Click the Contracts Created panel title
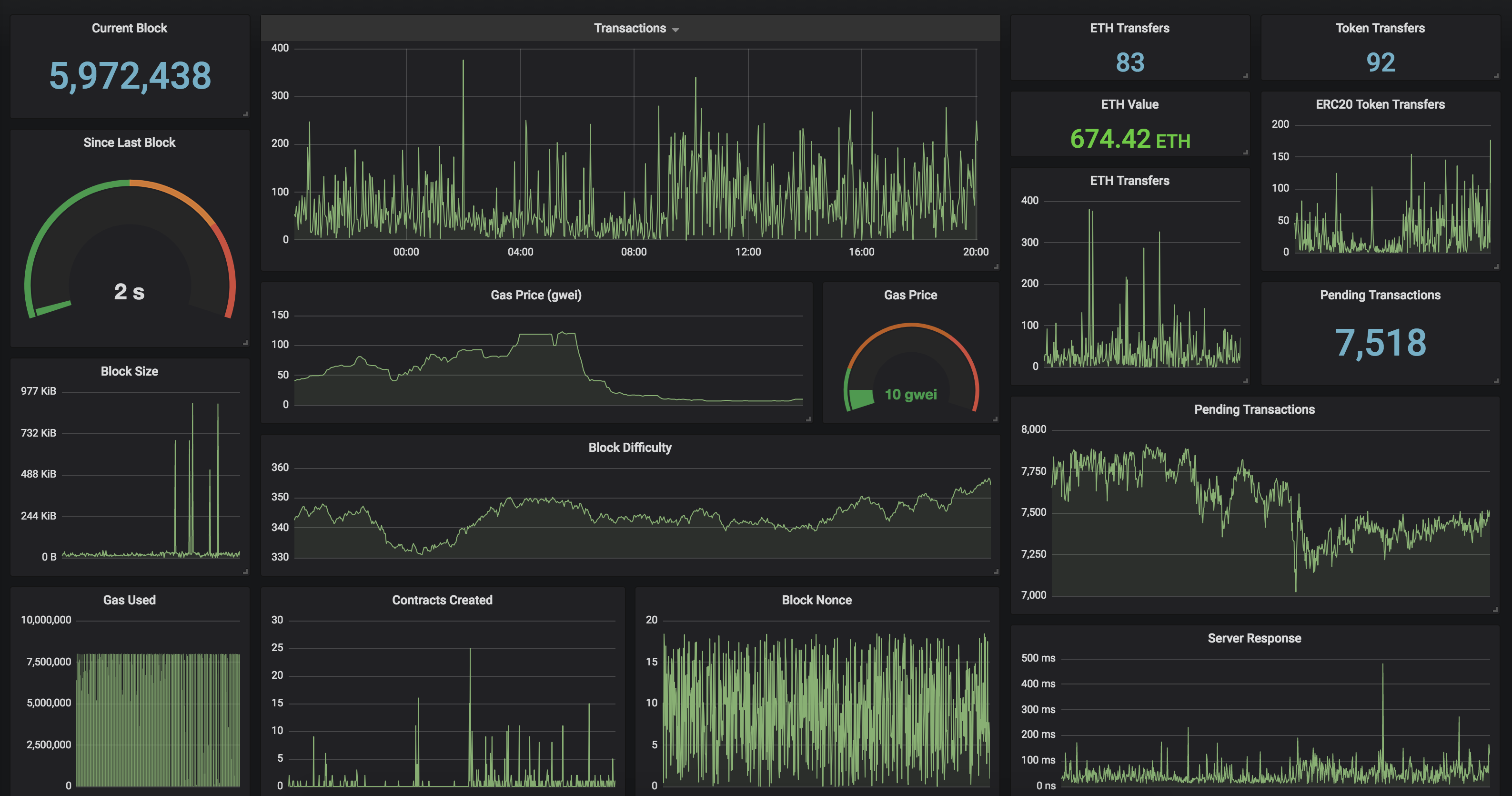Viewport: 1512px width, 796px height. point(442,601)
